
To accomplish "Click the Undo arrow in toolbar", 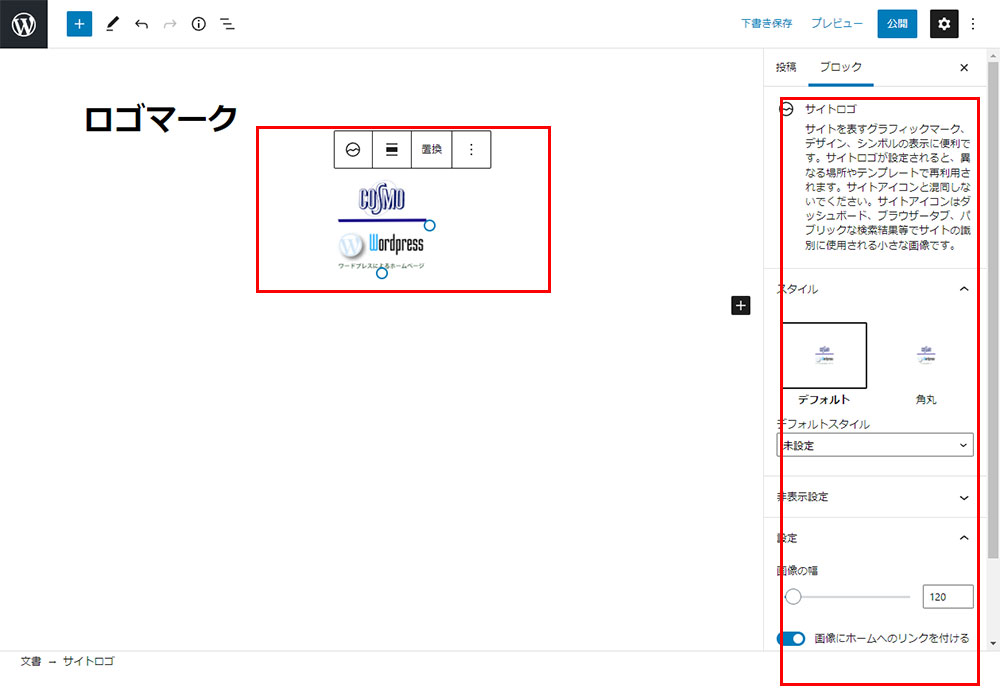I will [141, 24].
